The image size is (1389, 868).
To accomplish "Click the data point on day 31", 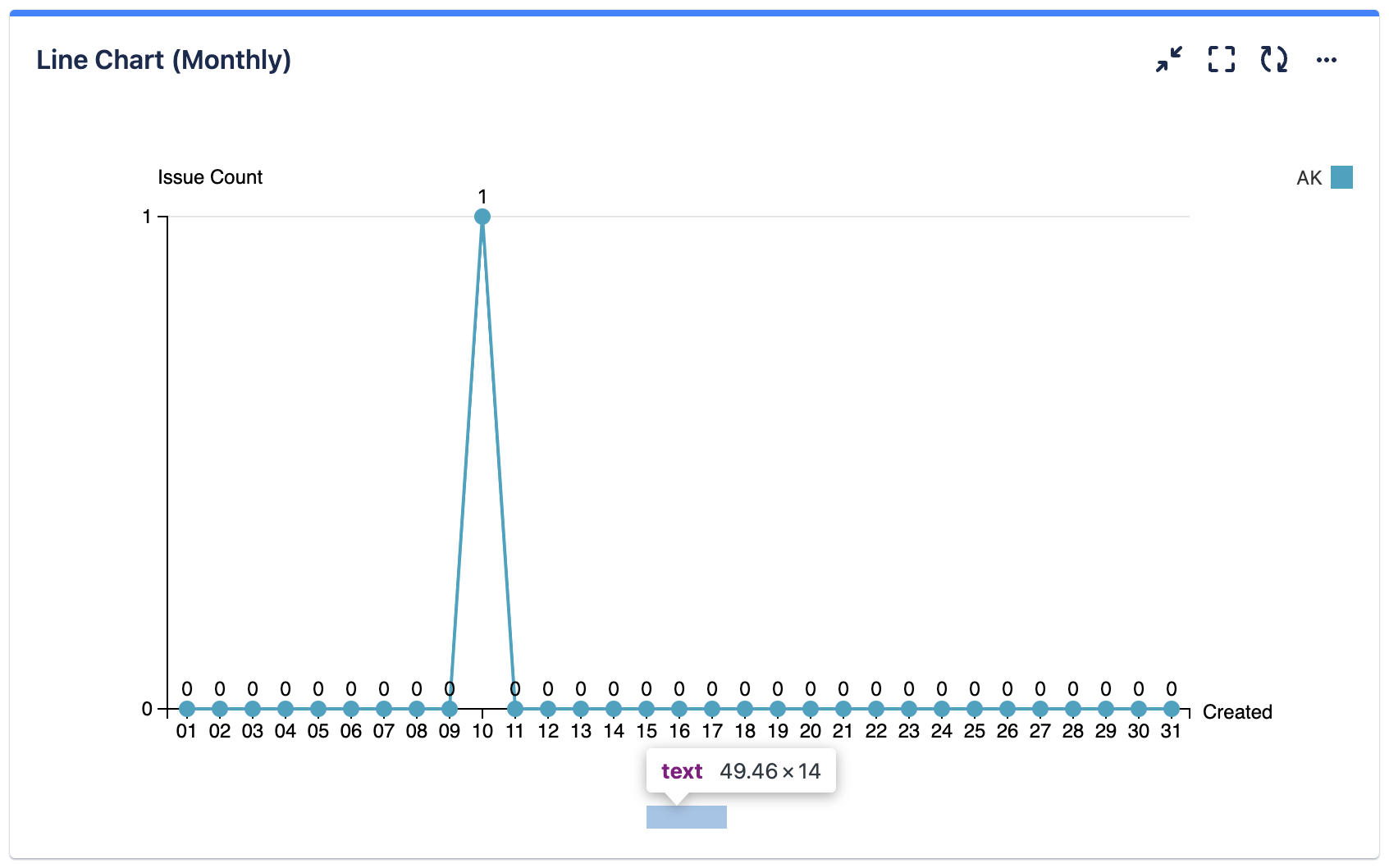I will (x=1172, y=707).
